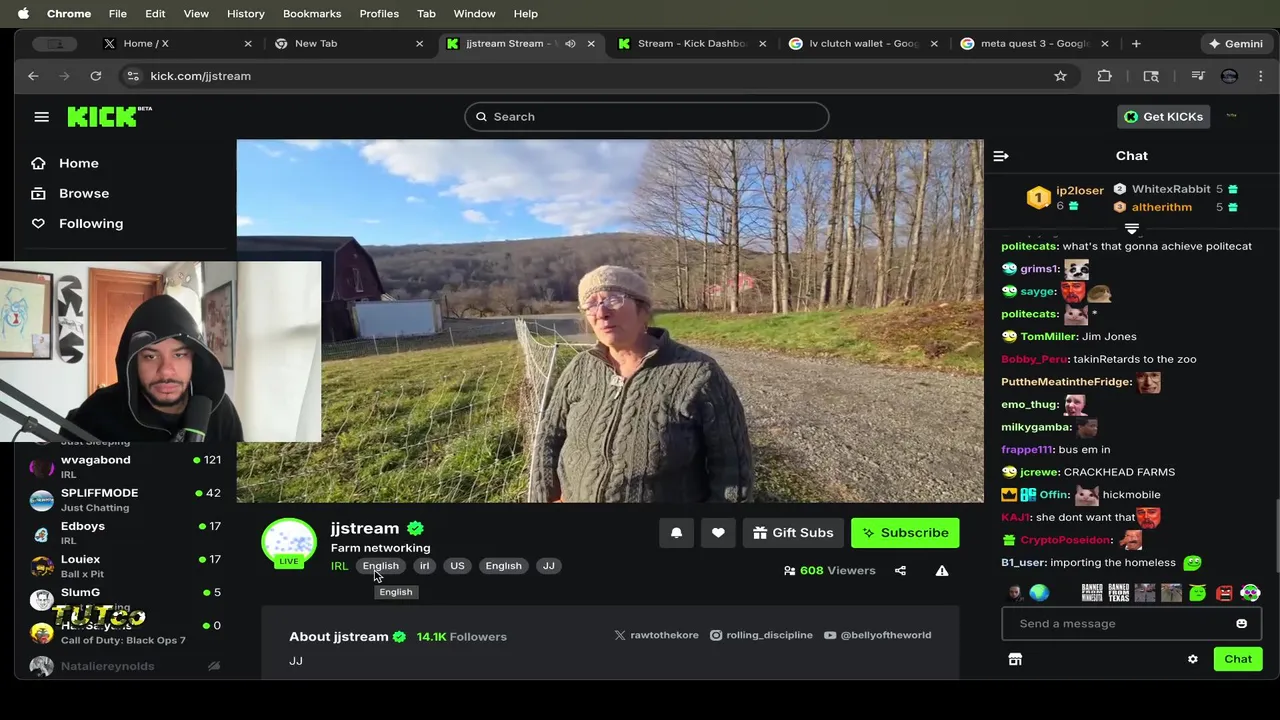1280x720 pixels.
Task: Open rolling_discipline Instagram link
Action: point(761,635)
